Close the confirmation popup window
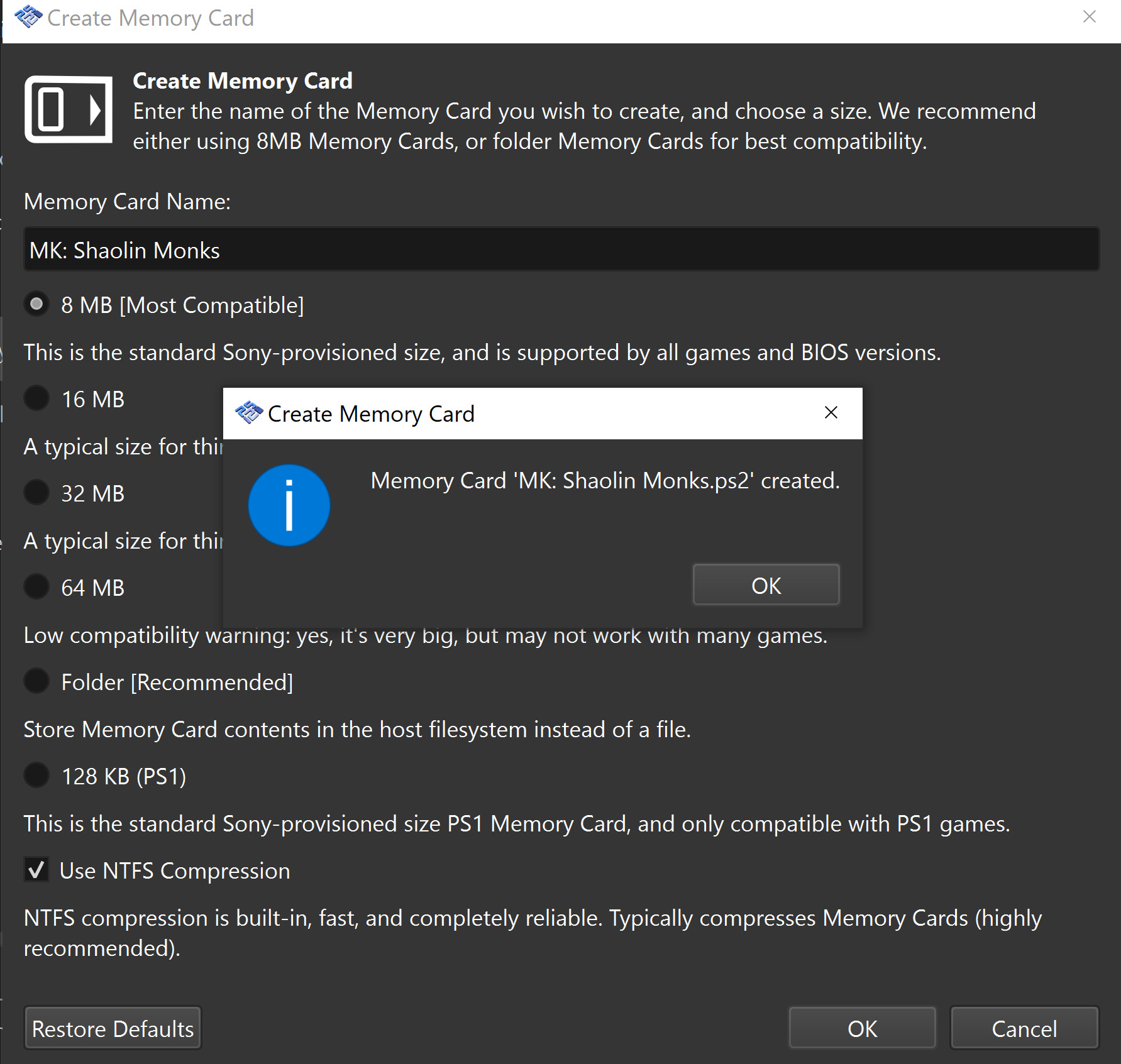Image resolution: width=1121 pixels, height=1064 pixels. click(x=831, y=412)
